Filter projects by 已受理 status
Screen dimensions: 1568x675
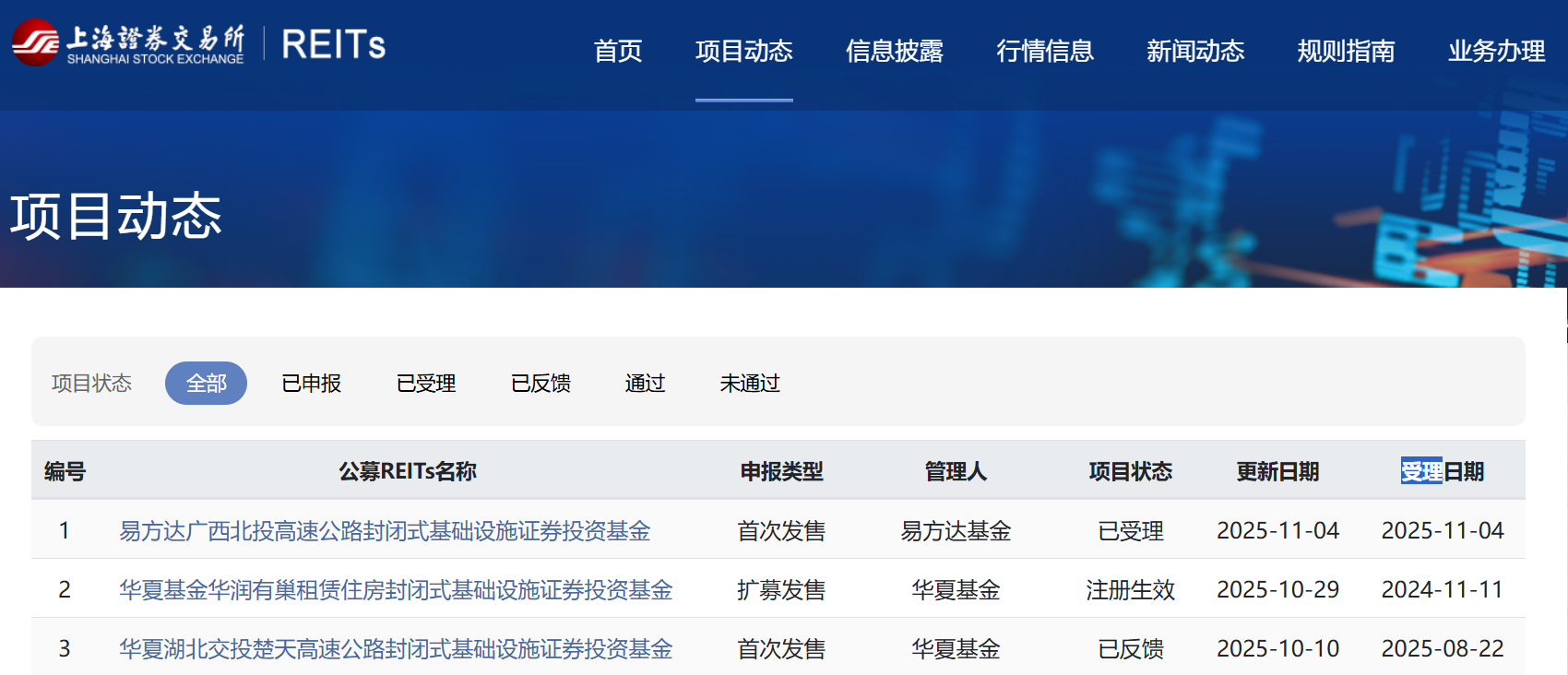426,383
